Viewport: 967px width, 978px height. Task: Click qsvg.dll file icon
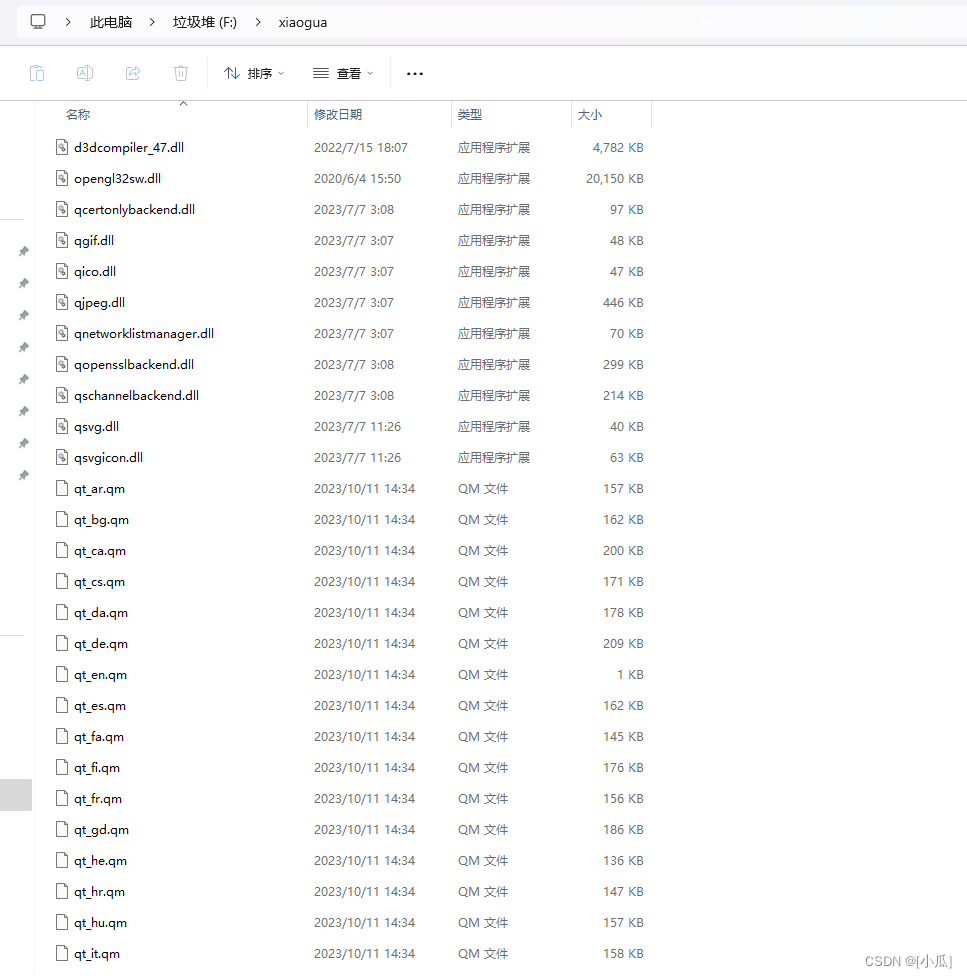click(62, 427)
